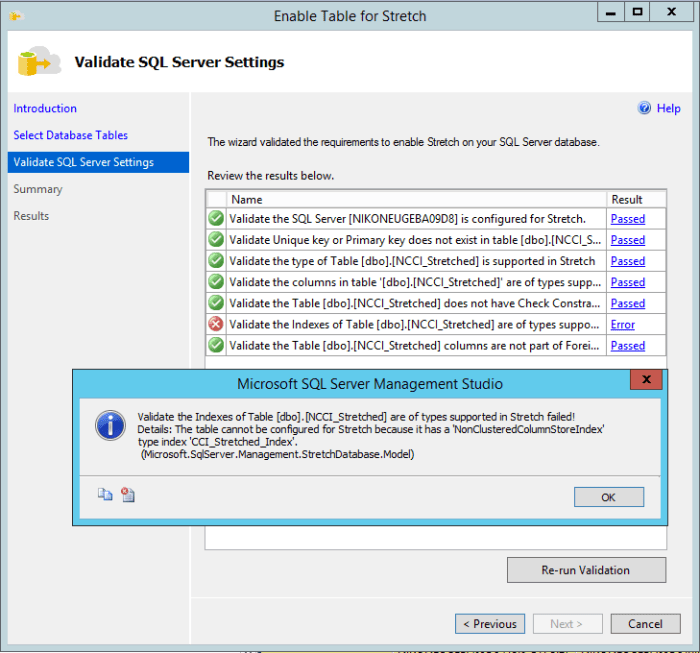Select the Summary wizard step
Viewport: 700px width, 653px height.
click(x=38, y=189)
